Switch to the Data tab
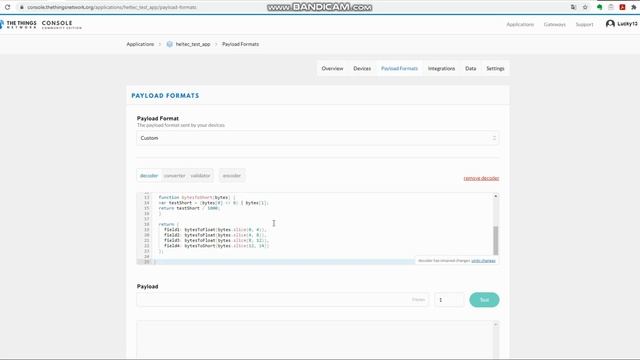This screenshot has height=360, width=640. click(x=471, y=69)
